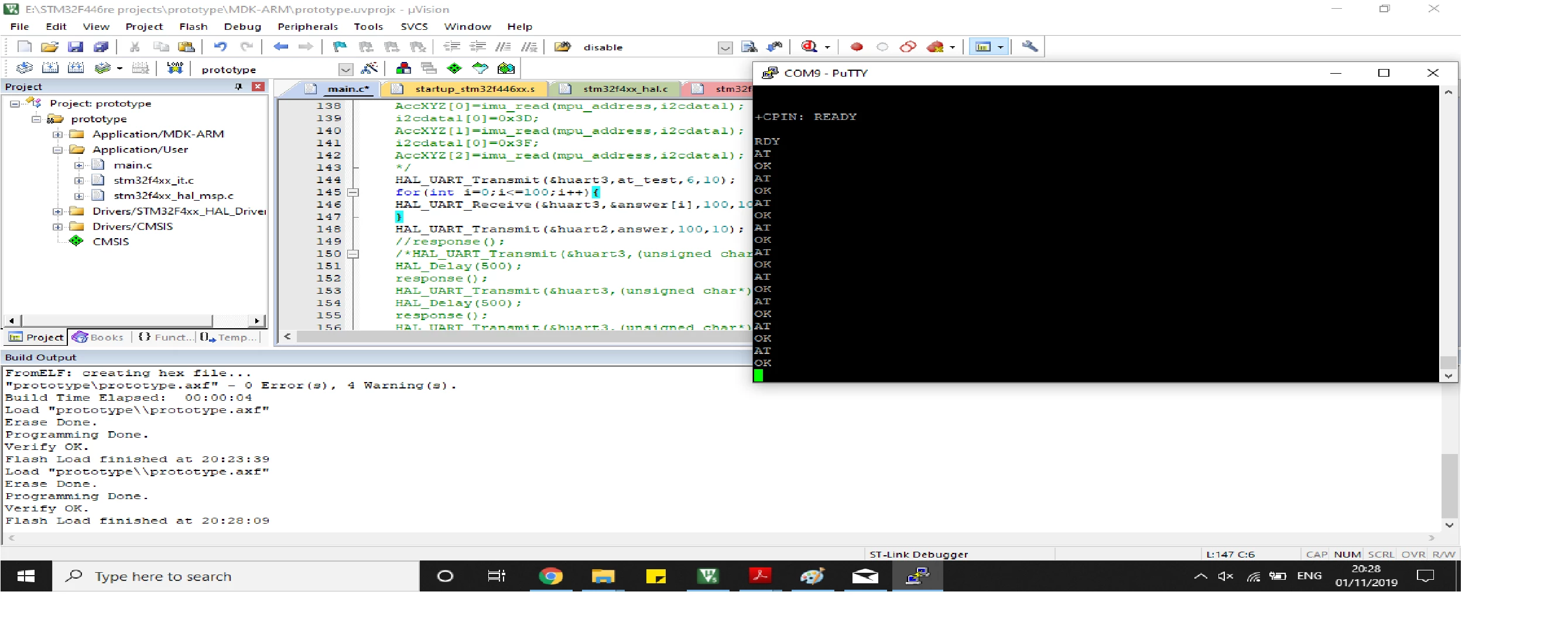Open the Options for Target wand icon
The height and width of the screenshot is (626, 1568).
tap(369, 68)
